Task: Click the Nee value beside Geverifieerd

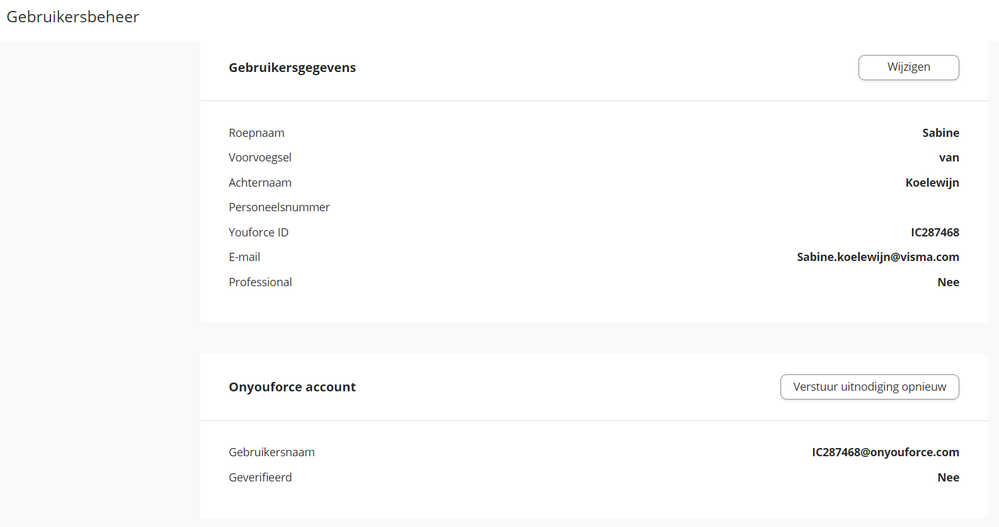Action: (x=948, y=478)
